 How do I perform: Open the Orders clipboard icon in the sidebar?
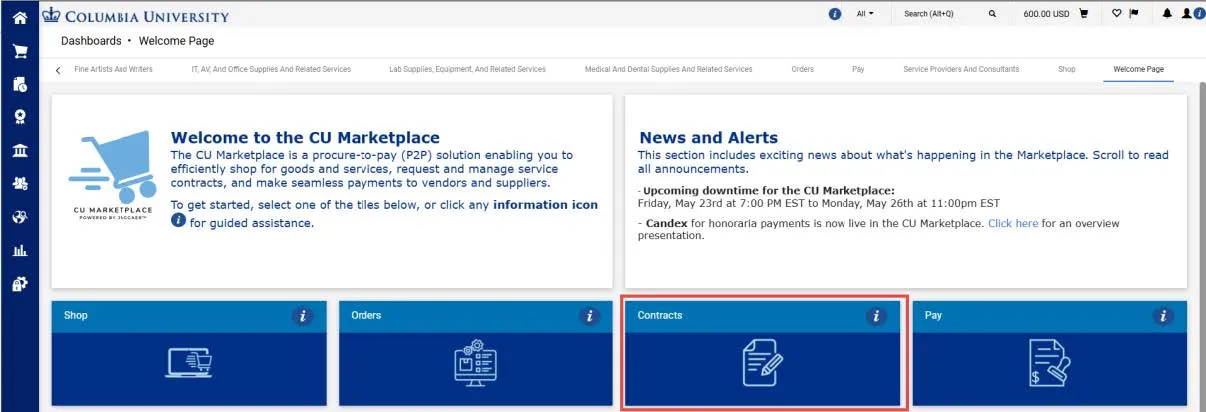(19, 85)
